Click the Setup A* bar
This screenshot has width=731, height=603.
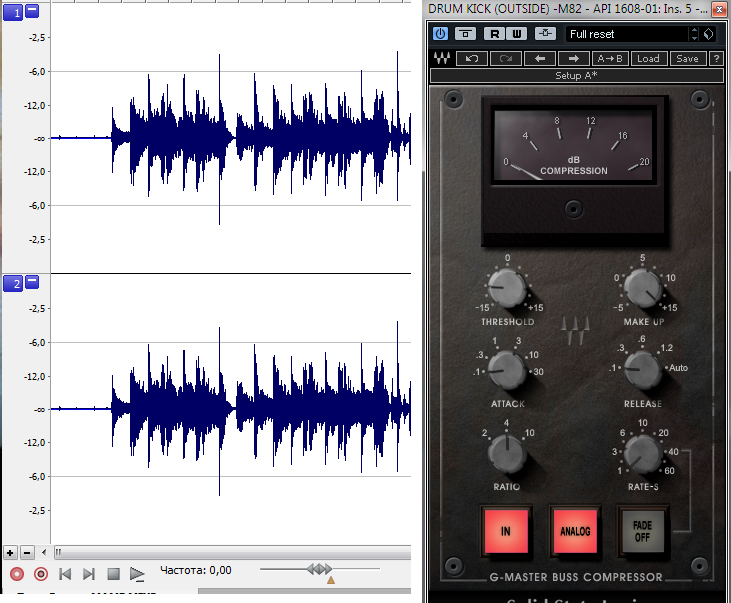576,76
